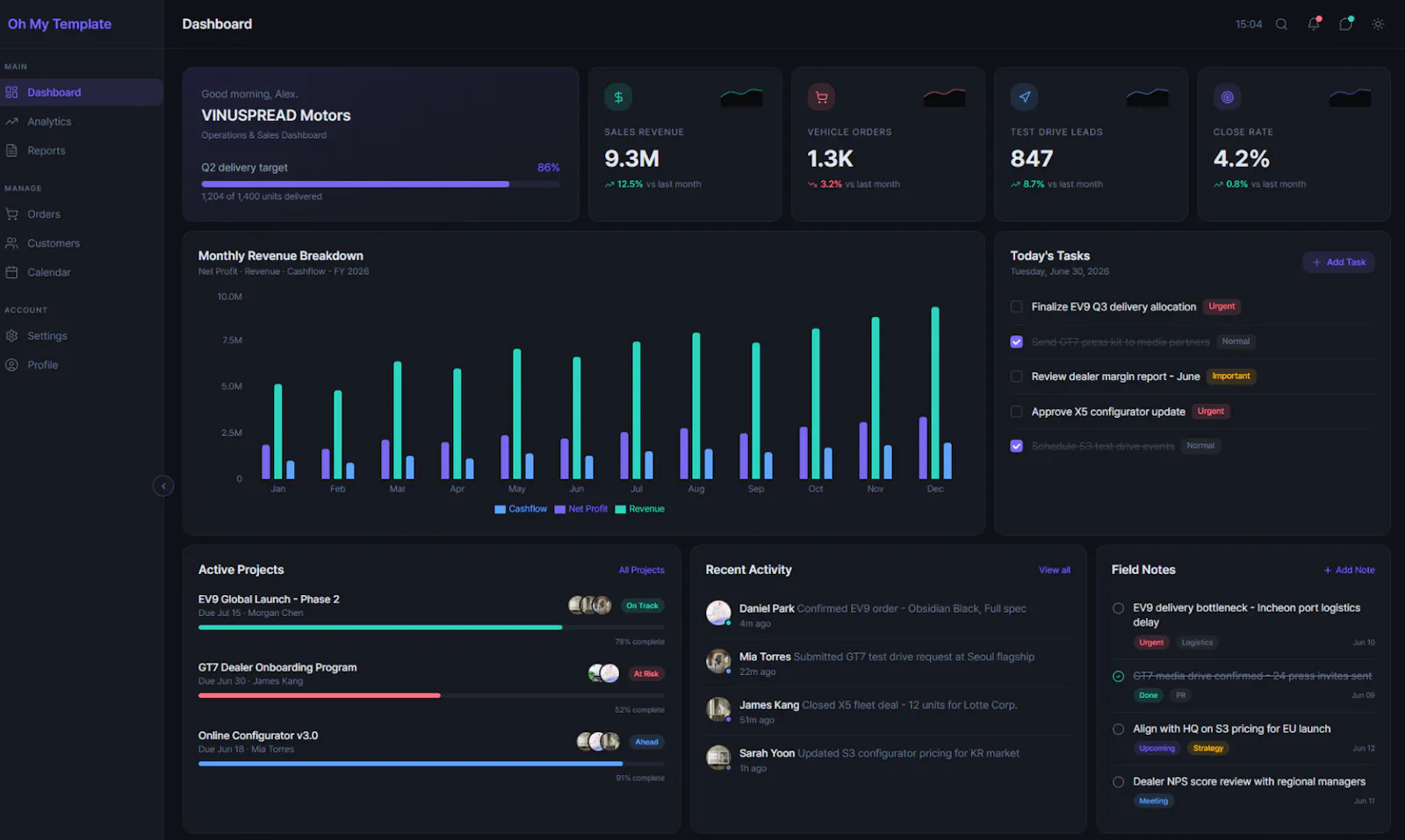Click the Strategy tag in Field Notes
This screenshot has width=1405, height=840.
(x=1208, y=749)
